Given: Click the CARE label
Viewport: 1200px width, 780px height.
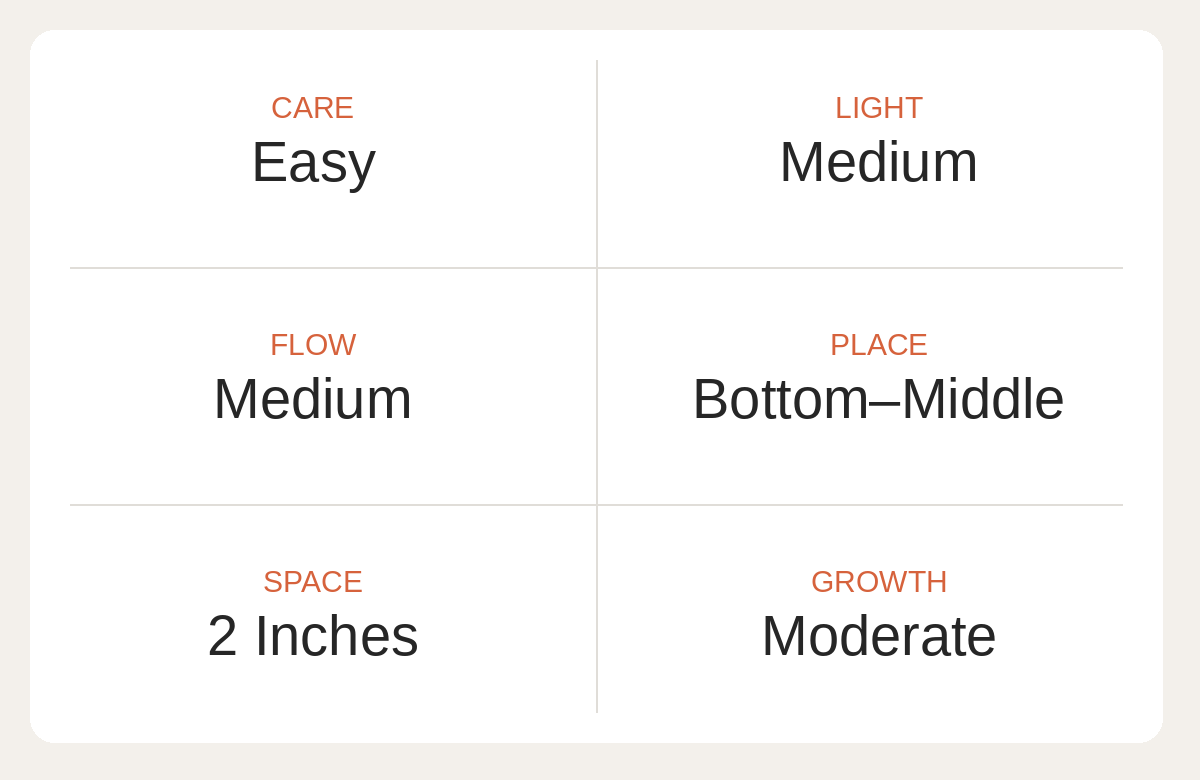Looking at the screenshot, I should [x=312, y=108].
